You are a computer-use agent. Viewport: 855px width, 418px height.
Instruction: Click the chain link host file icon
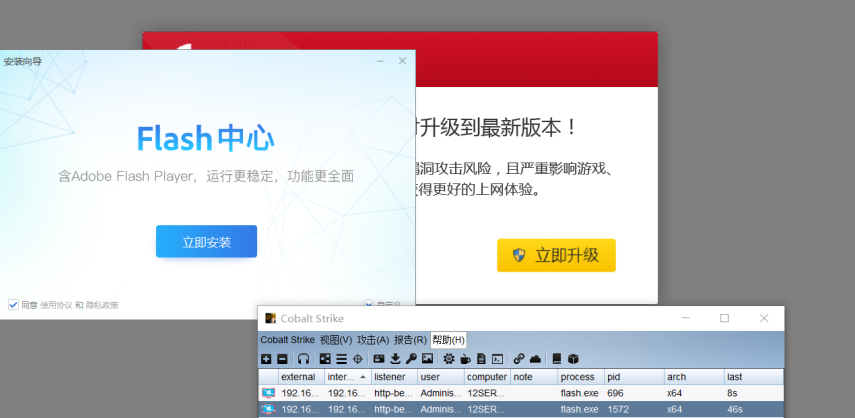pos(519,359)
